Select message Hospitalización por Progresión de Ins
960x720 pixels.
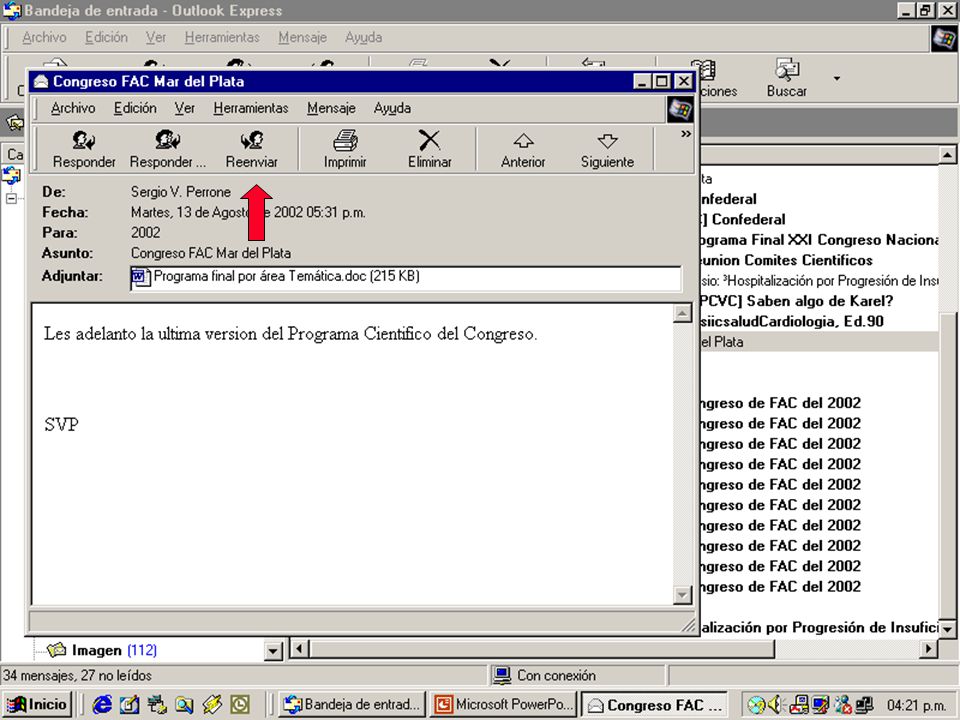pos(819,281)
